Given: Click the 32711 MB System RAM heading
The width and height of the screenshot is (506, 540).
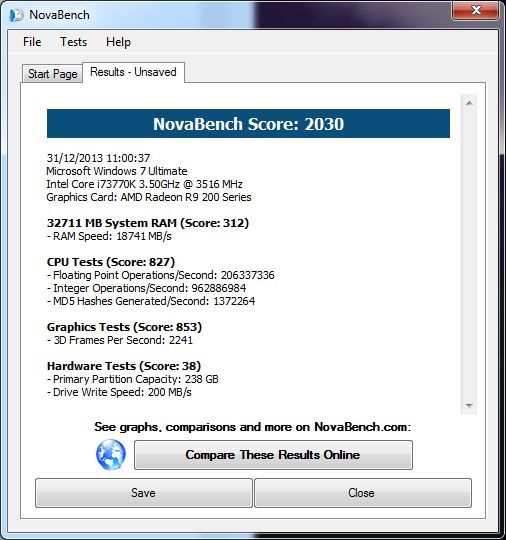Looking at the screenshot, I should [148, 223].
